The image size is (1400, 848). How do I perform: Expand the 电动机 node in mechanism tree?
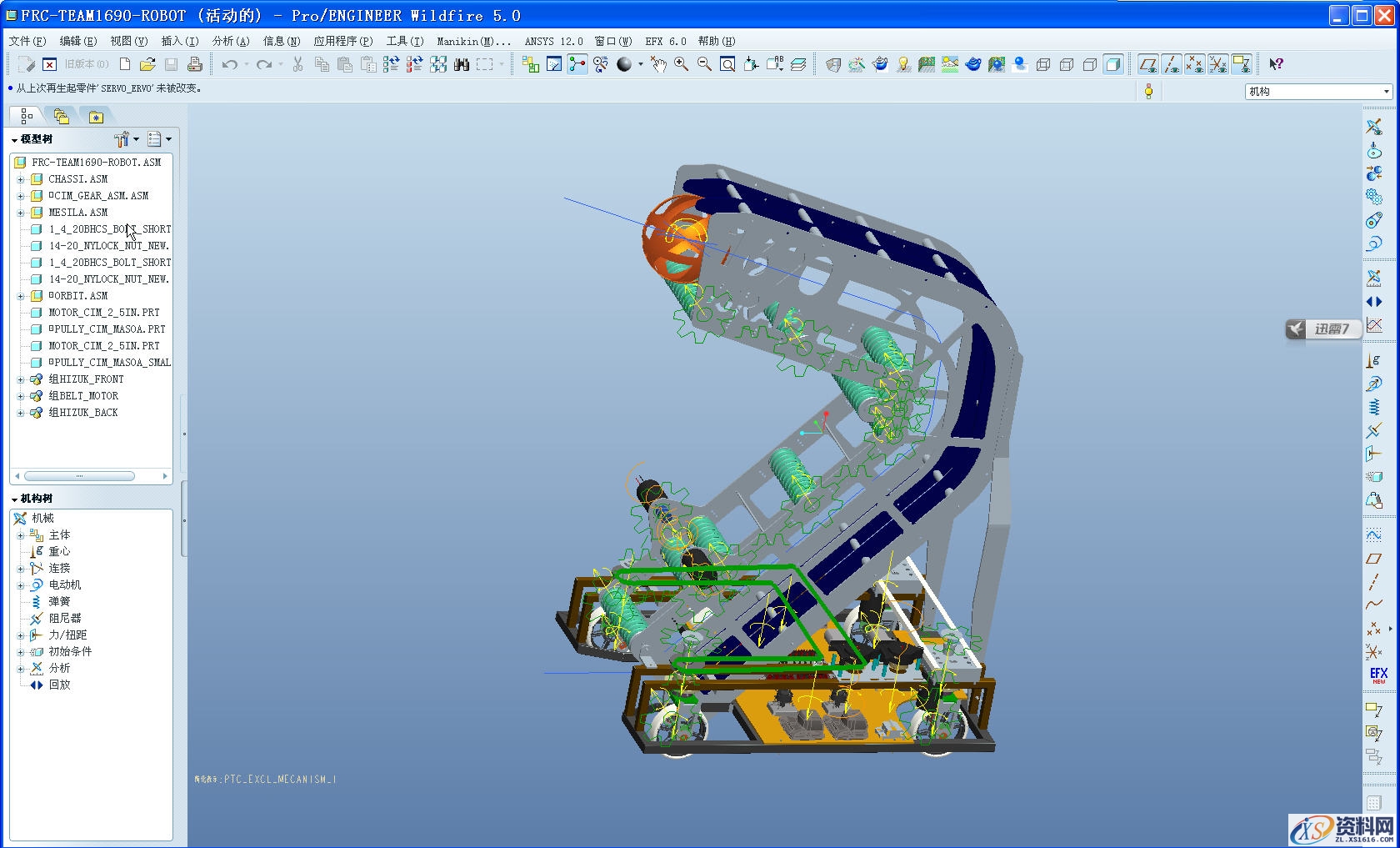click(21, 585)
